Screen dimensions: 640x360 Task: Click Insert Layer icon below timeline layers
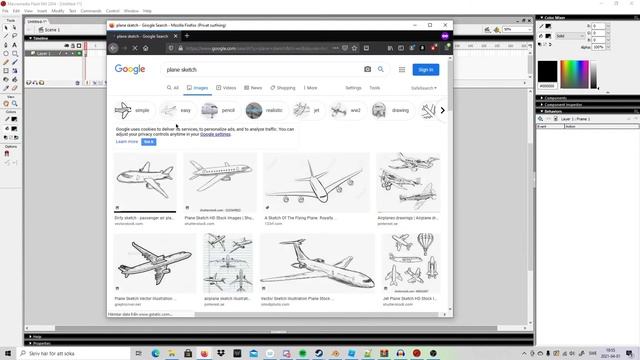click(x=29, y=83)
